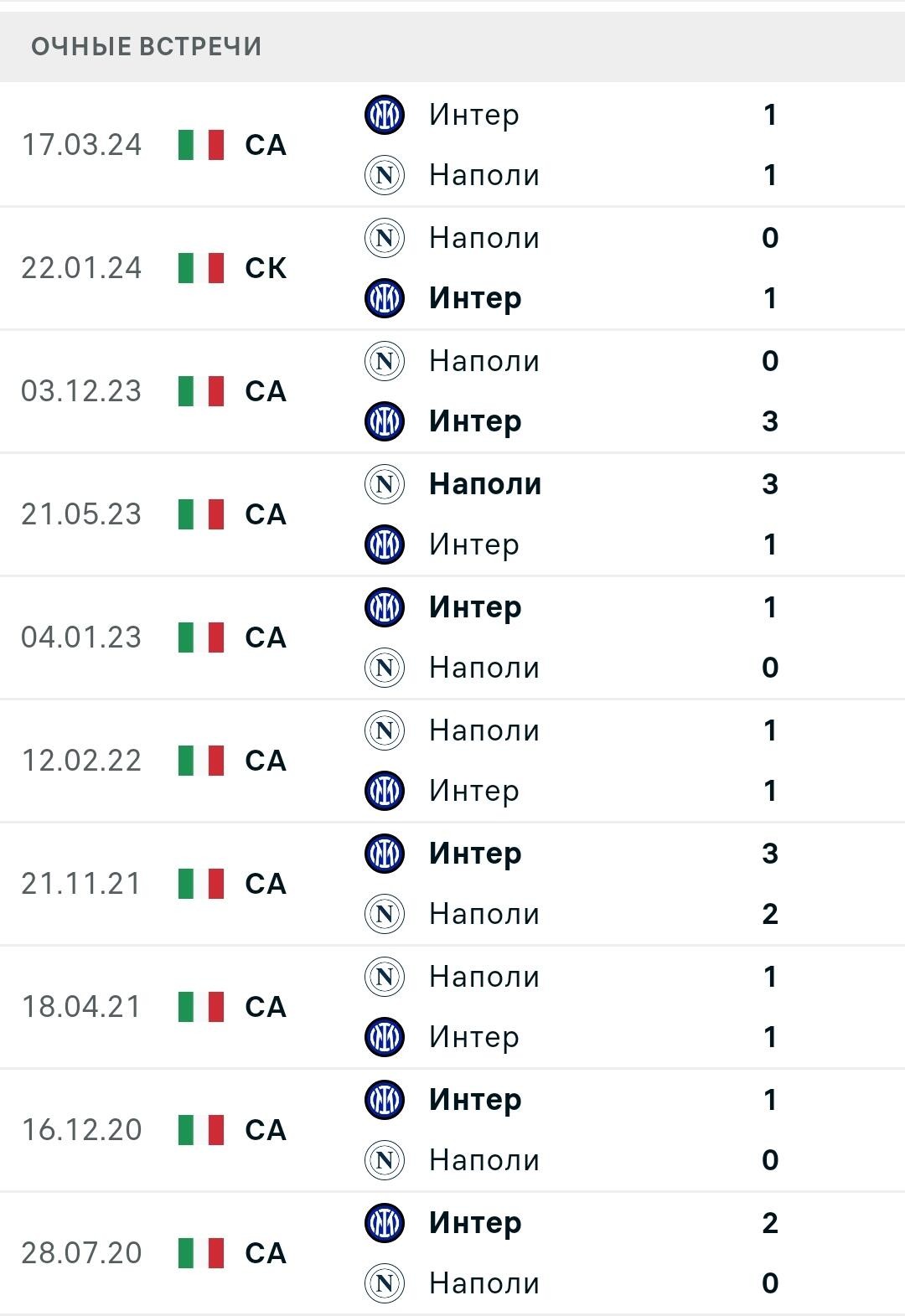Viewport: 905px width, 1316px height.
Task: Click the Italy flag in the 16.12.20 row
Action: [201, 1130]
